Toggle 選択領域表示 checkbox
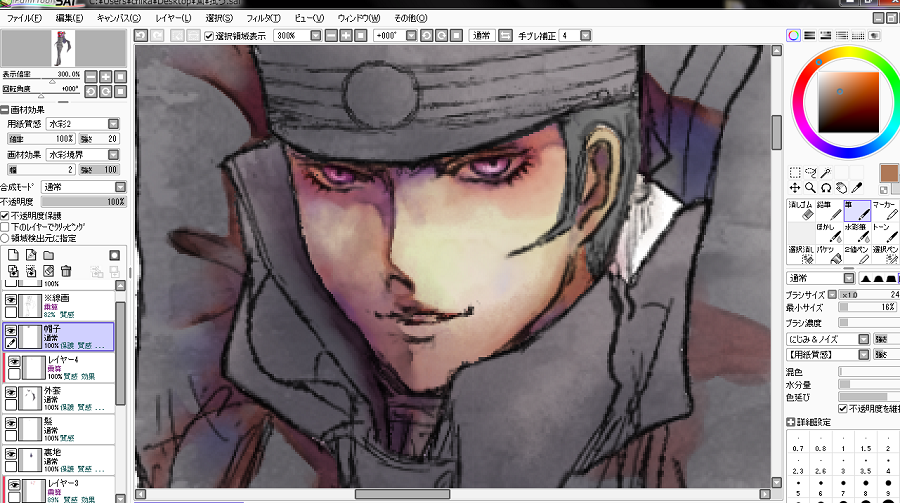The width and height of the screenshot is (900, 503). pos(209,36)
